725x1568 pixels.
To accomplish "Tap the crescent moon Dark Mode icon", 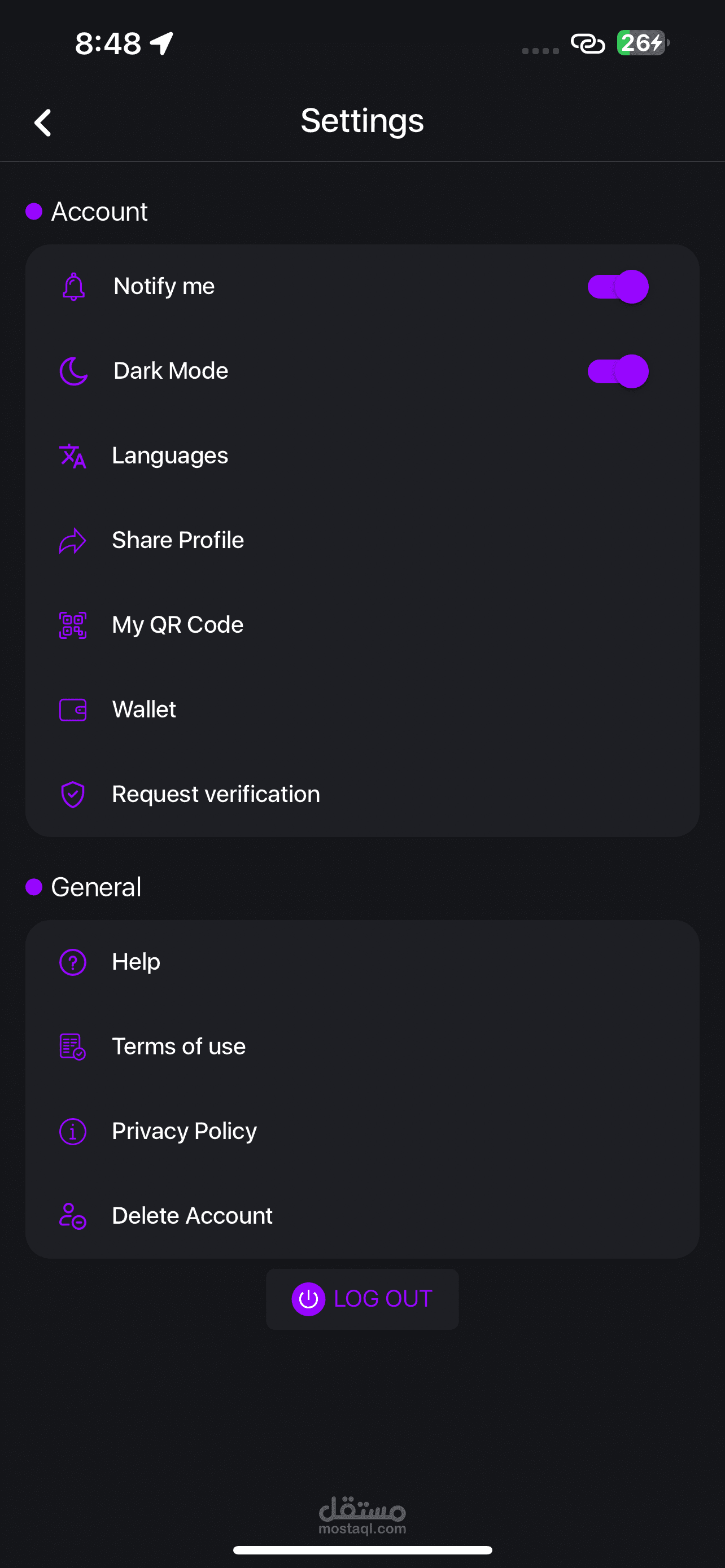I will tap(73, 371).
